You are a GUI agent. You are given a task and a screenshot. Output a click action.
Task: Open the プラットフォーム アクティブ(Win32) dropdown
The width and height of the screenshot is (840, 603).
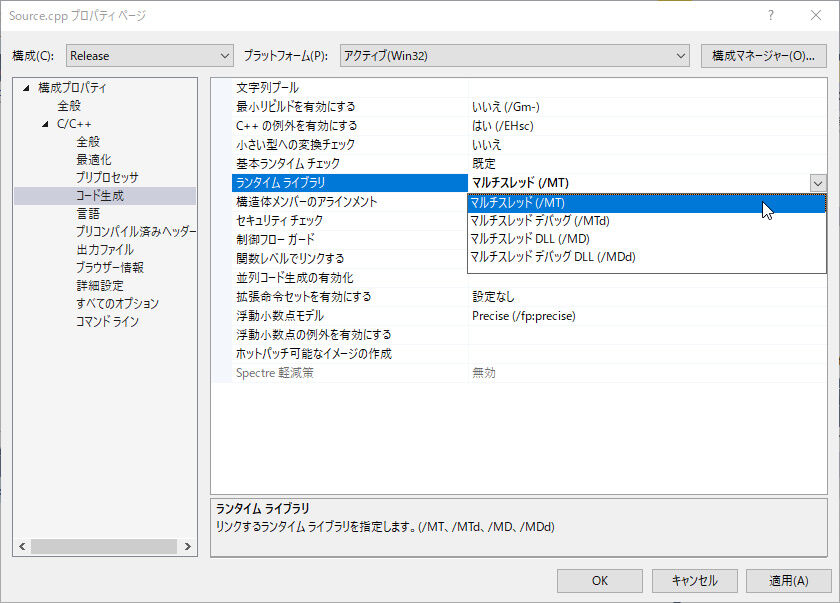pos(514,56)
